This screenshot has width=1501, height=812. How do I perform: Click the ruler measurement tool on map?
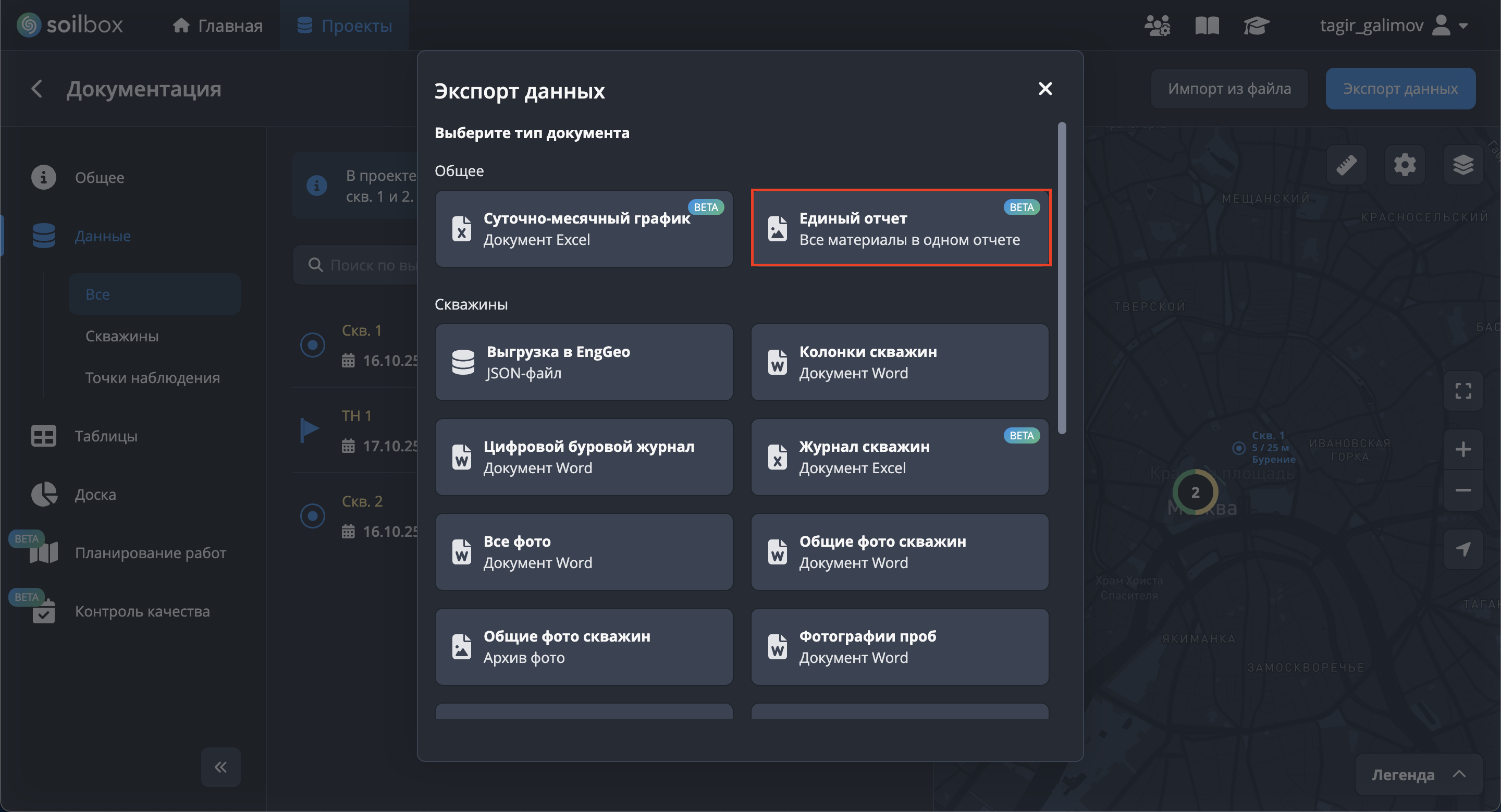click(x=1346, y=165)
